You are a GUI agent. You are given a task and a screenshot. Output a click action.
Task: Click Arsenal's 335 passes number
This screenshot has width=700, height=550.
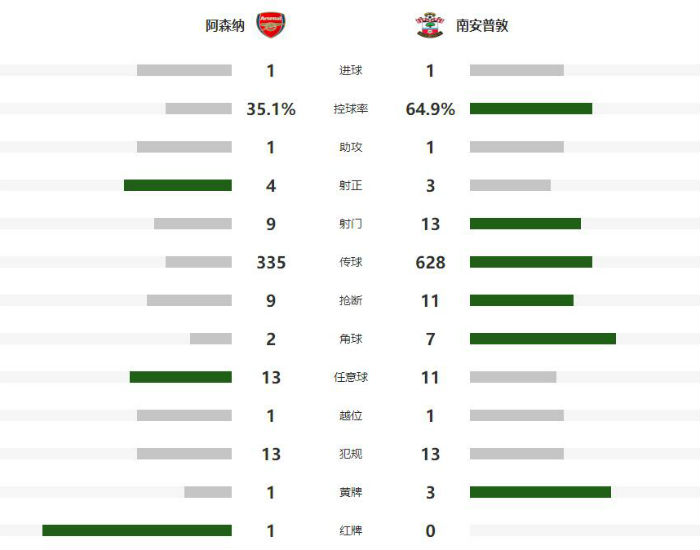click(x=271, y=262)
